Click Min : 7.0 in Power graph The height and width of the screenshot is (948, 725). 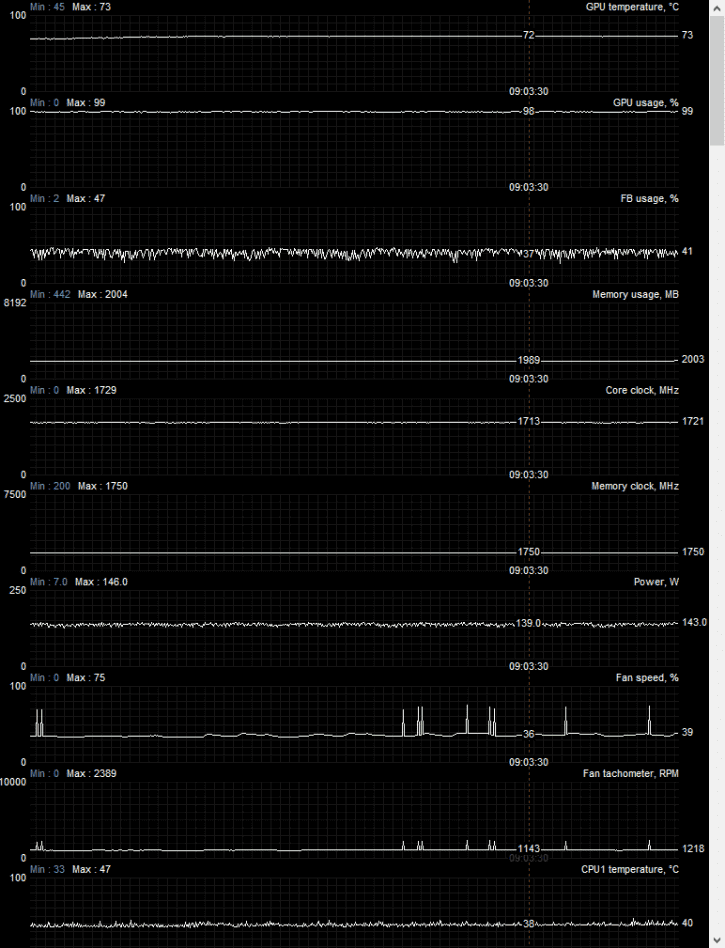(48, 582)
